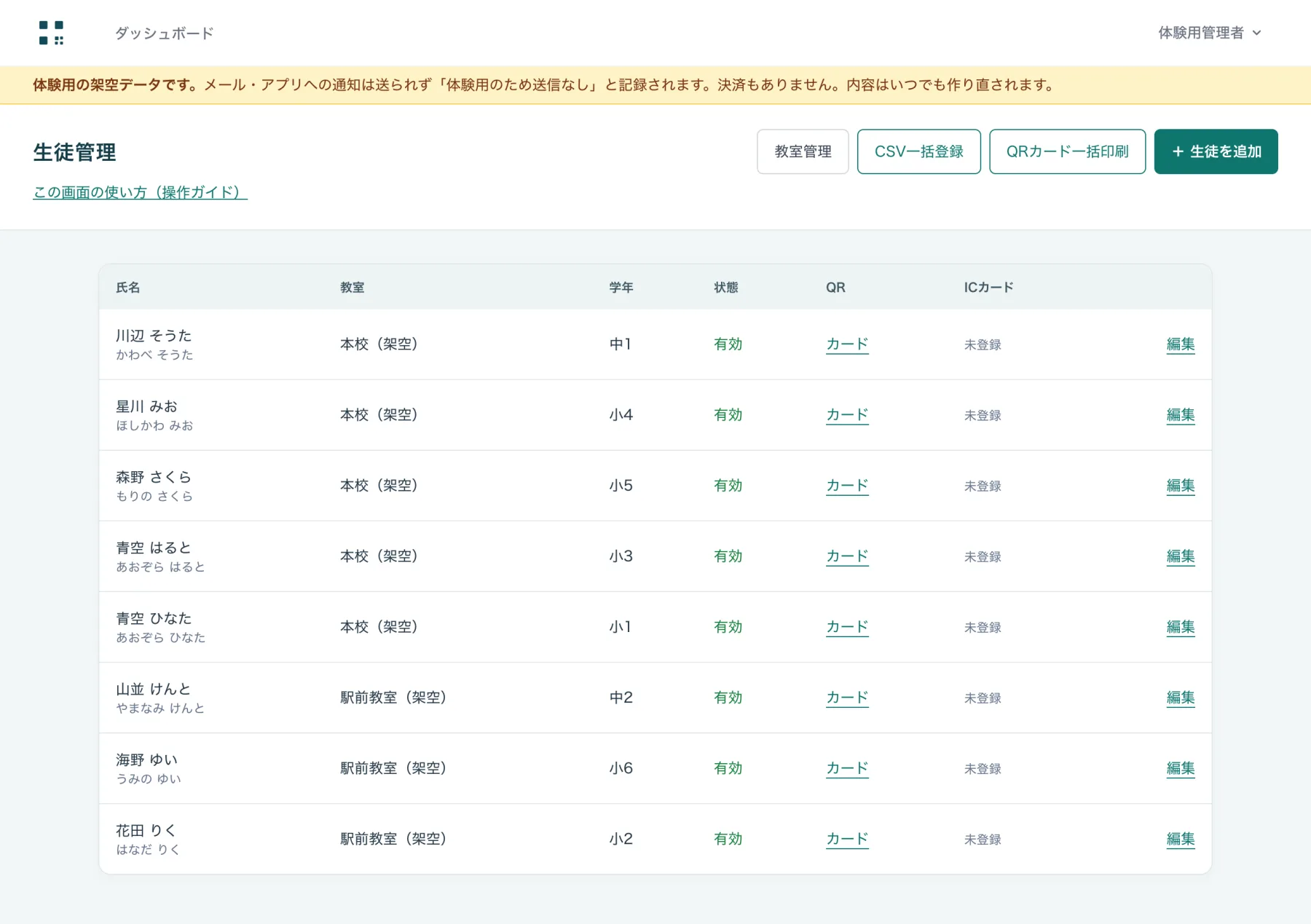Click 未登録 in 川辺 そうた row
The width and height of the screenshot is (1311, 924).
(x=983, y=344)
